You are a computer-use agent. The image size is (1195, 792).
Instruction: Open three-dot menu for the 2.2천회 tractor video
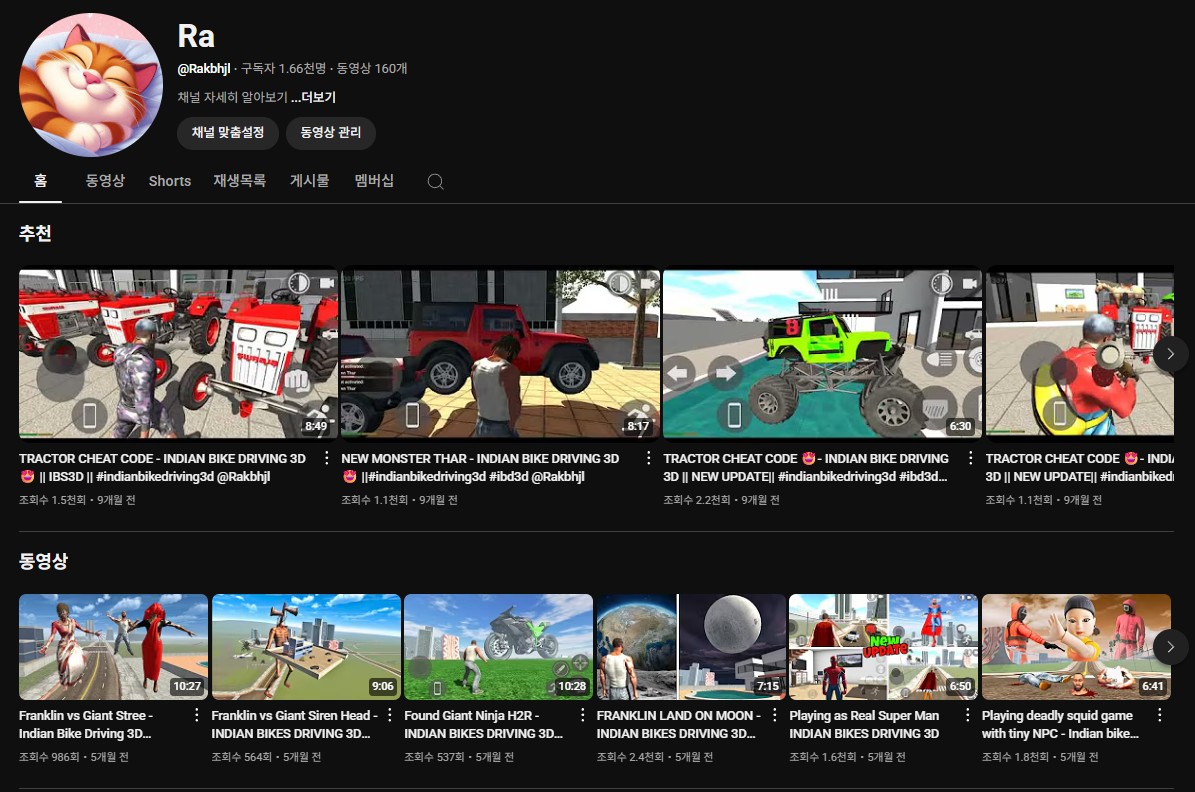click(x=970, y=457)
